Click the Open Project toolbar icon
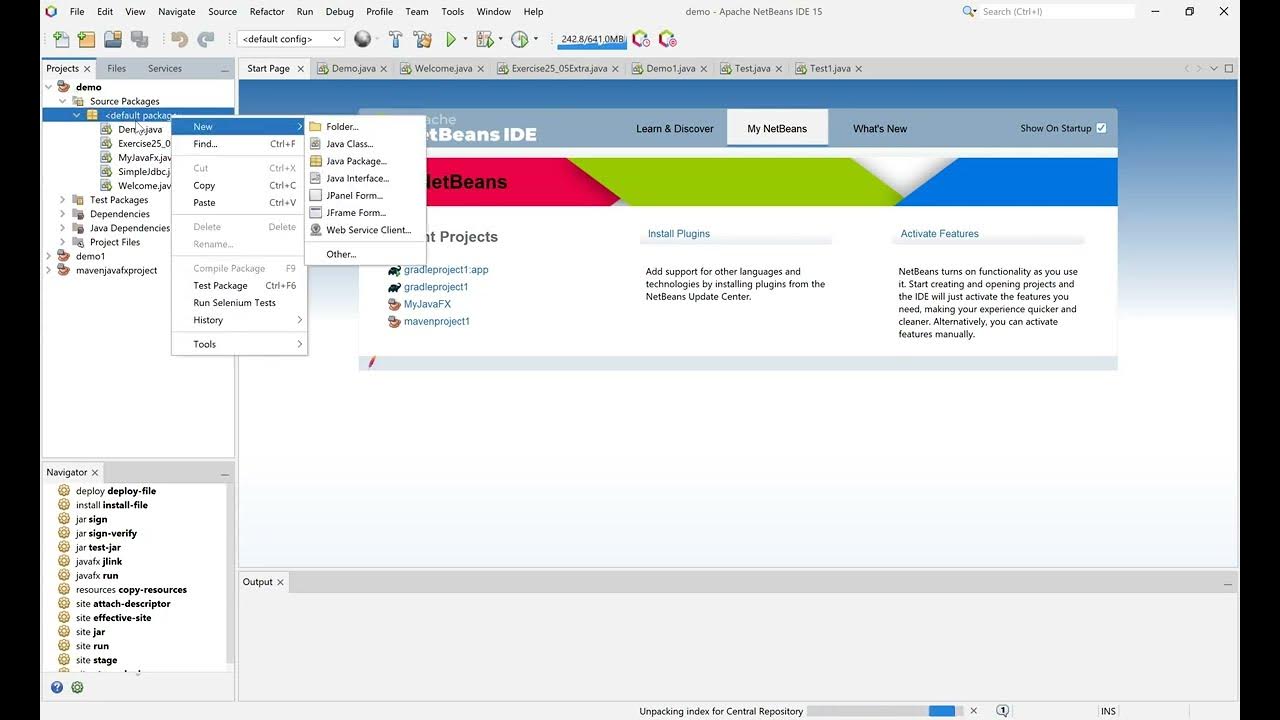Screen dimensions: 1280x720 (113, 39)
